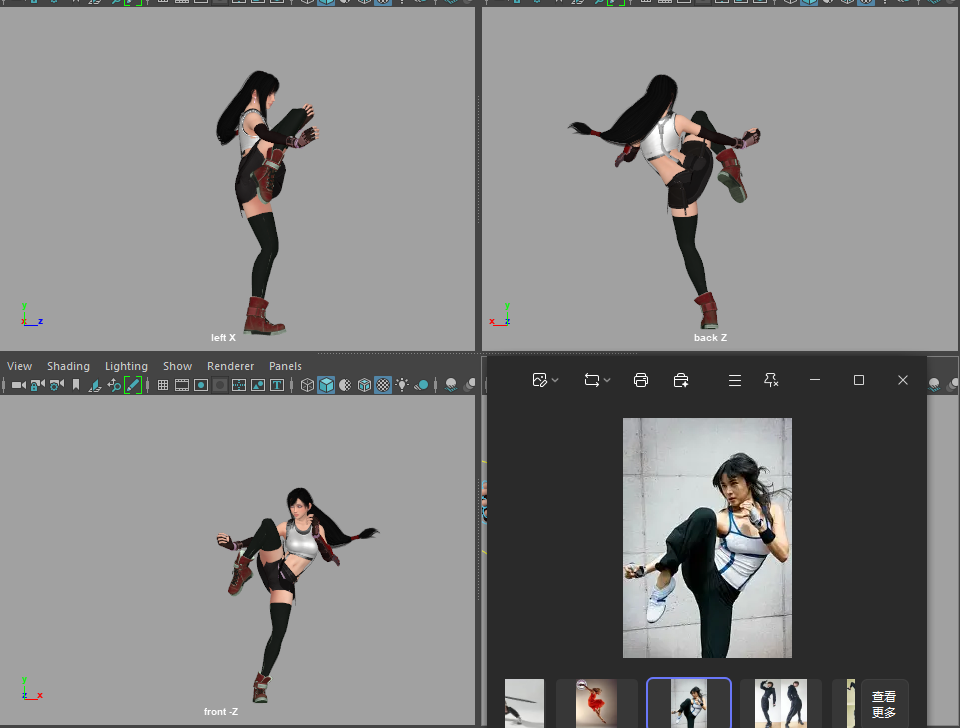Open the Panels menu
The height and width of the screenshot is (728, 960).
click(285, 366)
